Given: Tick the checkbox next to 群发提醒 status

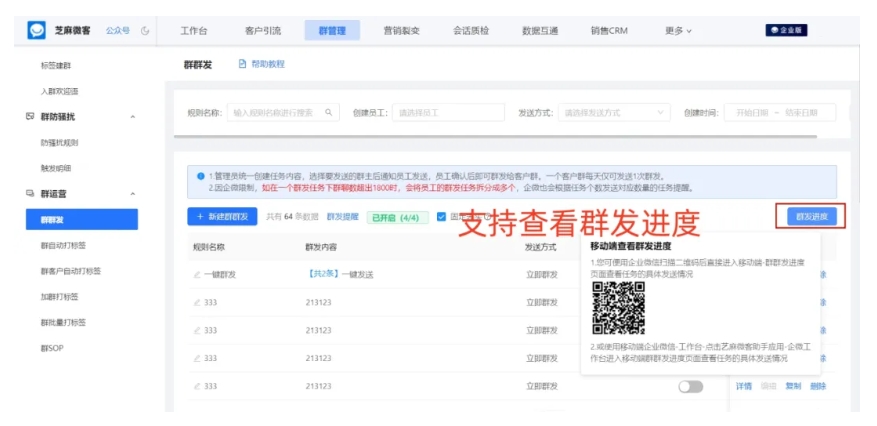Looking at the screenshot, I should [441, 217].
